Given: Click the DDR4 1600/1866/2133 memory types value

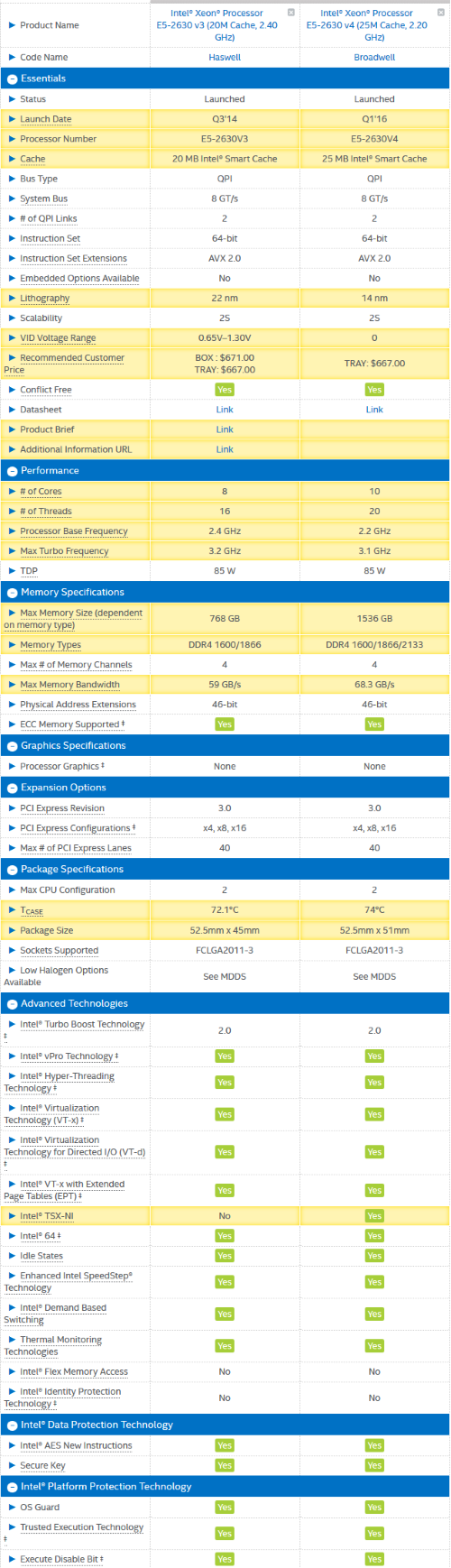Looking at the screenshot, I should [x=374, y=645].
